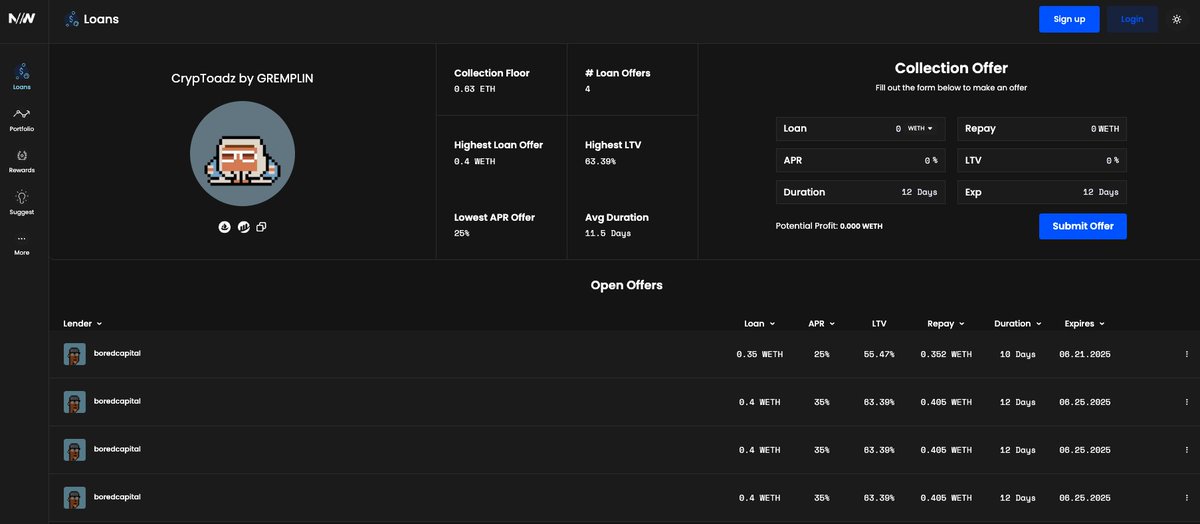Click boredcapital avatar in the 0.35 WETH row
The height and width of the screenshot is (524, 1200).
point(75,355)
